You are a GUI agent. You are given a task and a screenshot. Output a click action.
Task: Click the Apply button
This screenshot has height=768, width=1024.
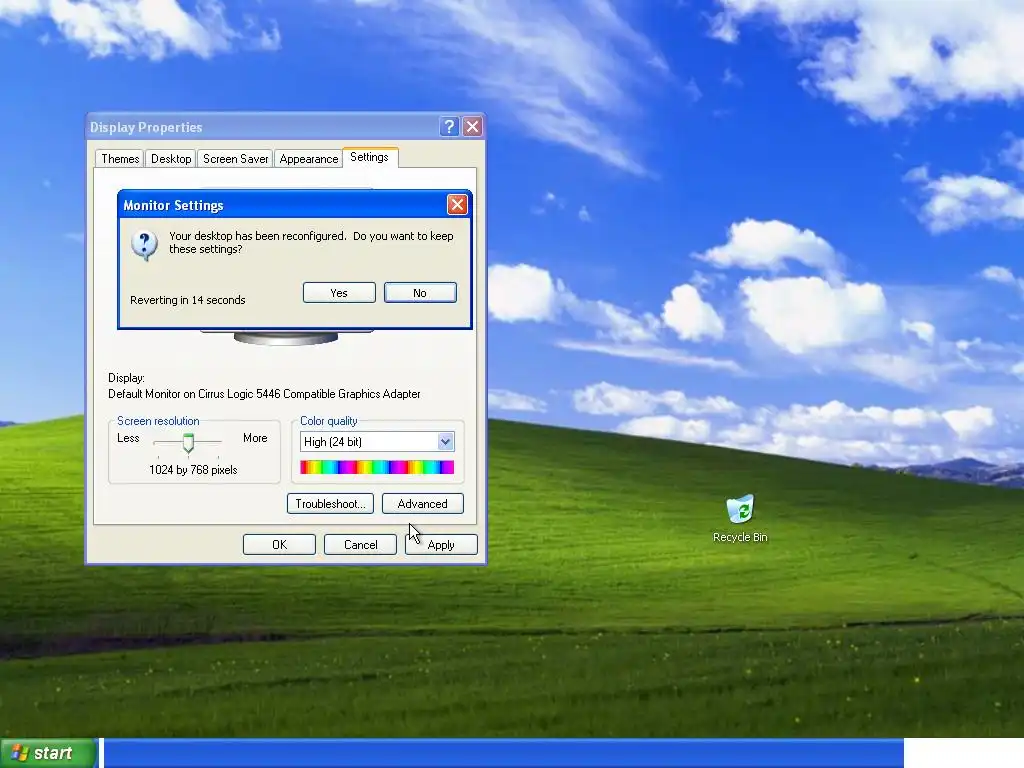(441, 545)
